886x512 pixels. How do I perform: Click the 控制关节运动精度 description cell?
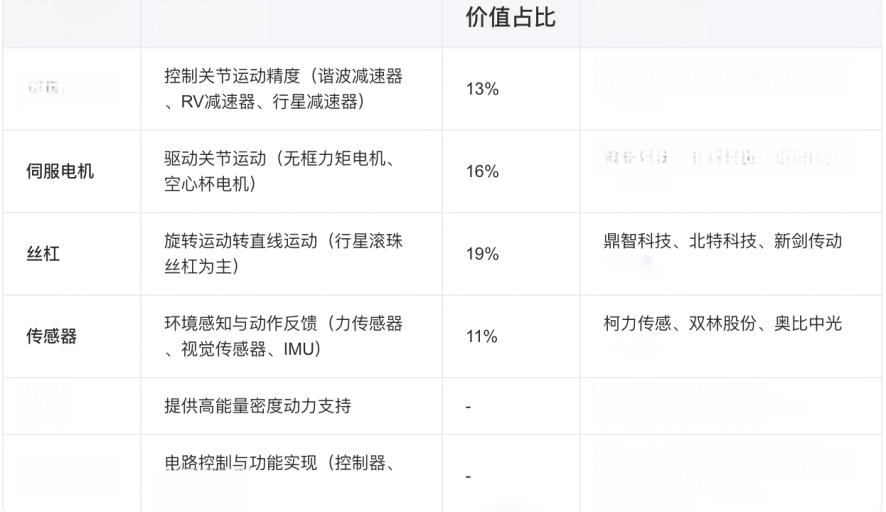pos(283,89)
